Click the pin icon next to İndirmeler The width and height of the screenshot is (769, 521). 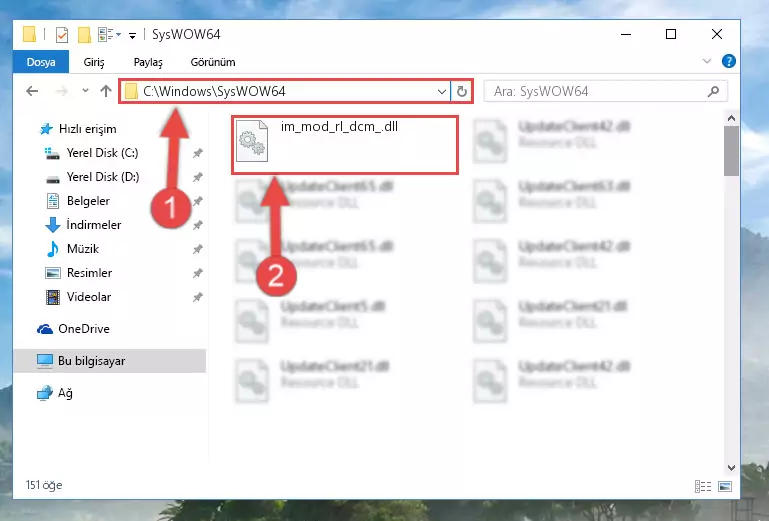pos(198,225)
